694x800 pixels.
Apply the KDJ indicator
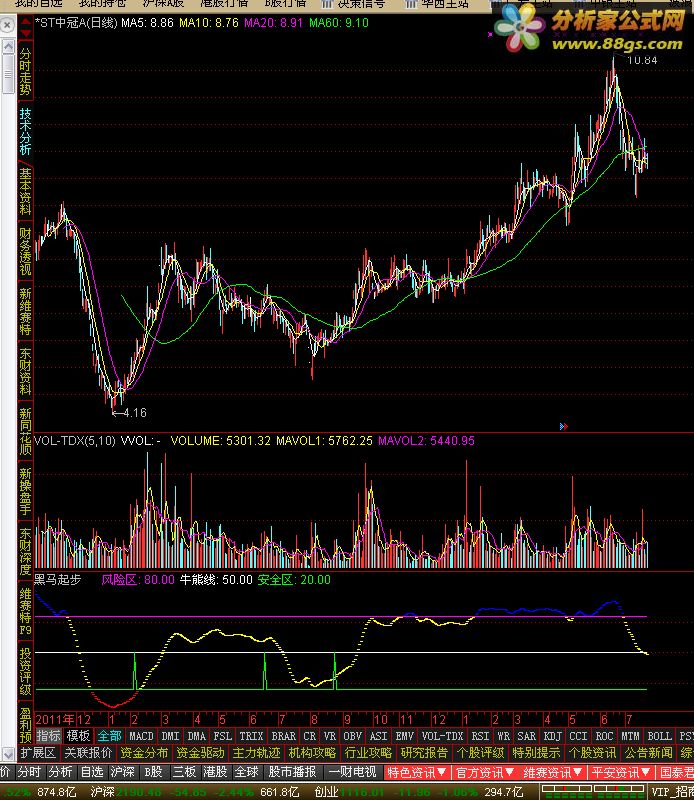point(552,736)
